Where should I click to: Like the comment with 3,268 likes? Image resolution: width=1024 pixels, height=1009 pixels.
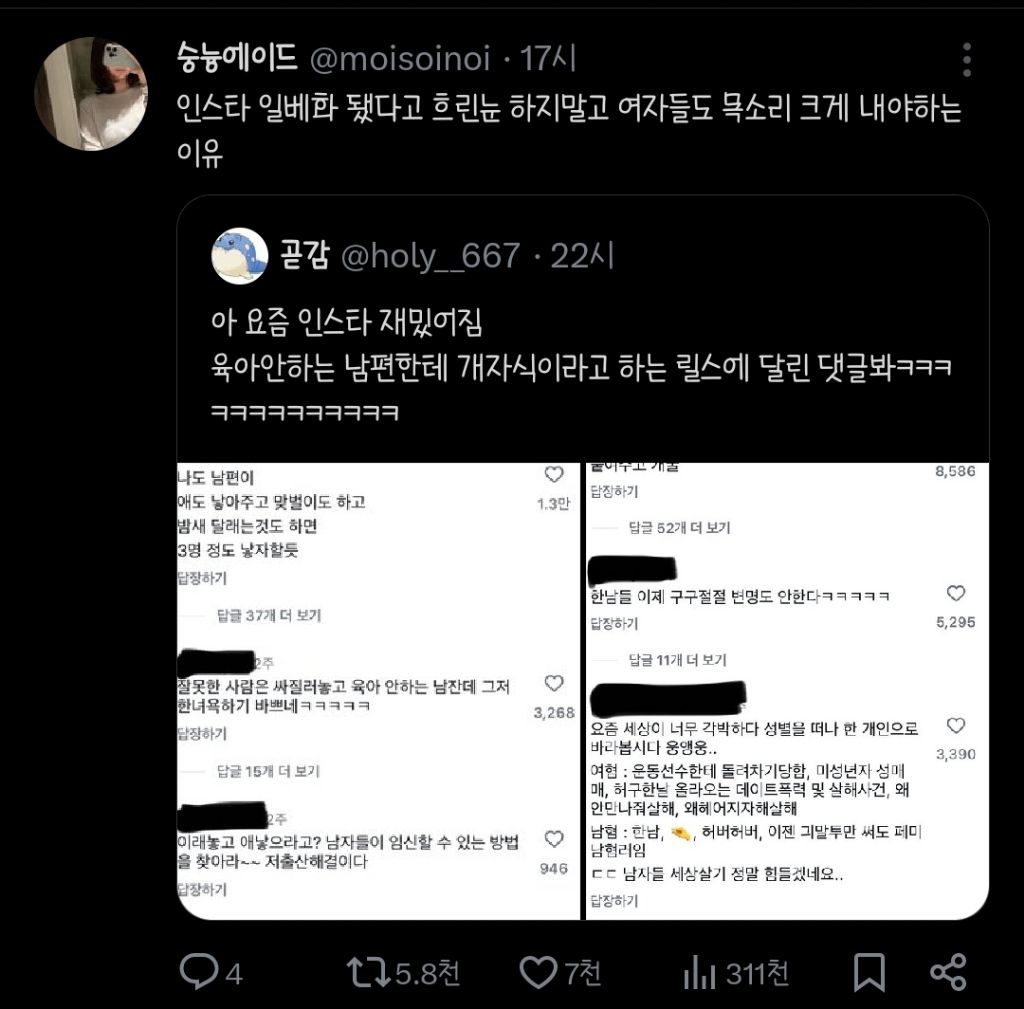[554, 683]
